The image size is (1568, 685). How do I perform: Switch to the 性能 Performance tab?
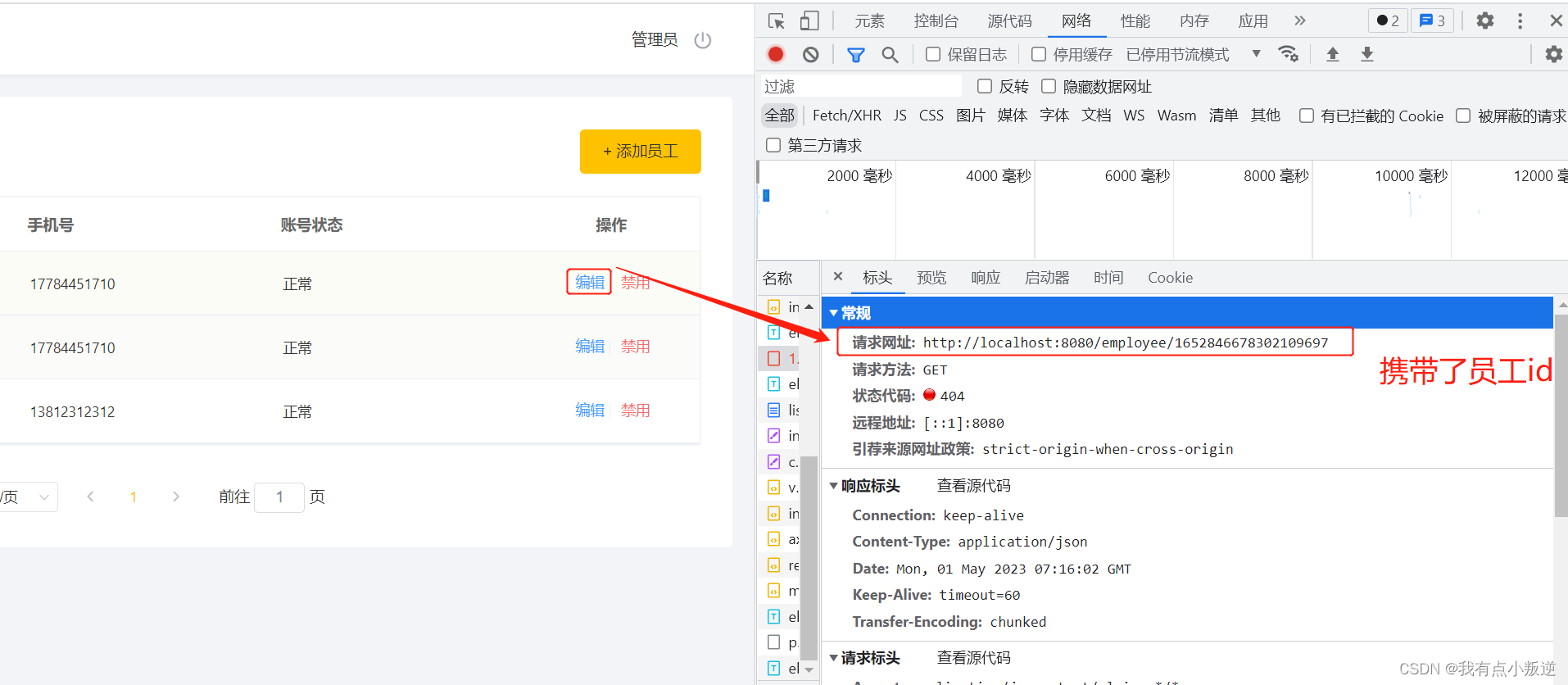[1135, 21]
